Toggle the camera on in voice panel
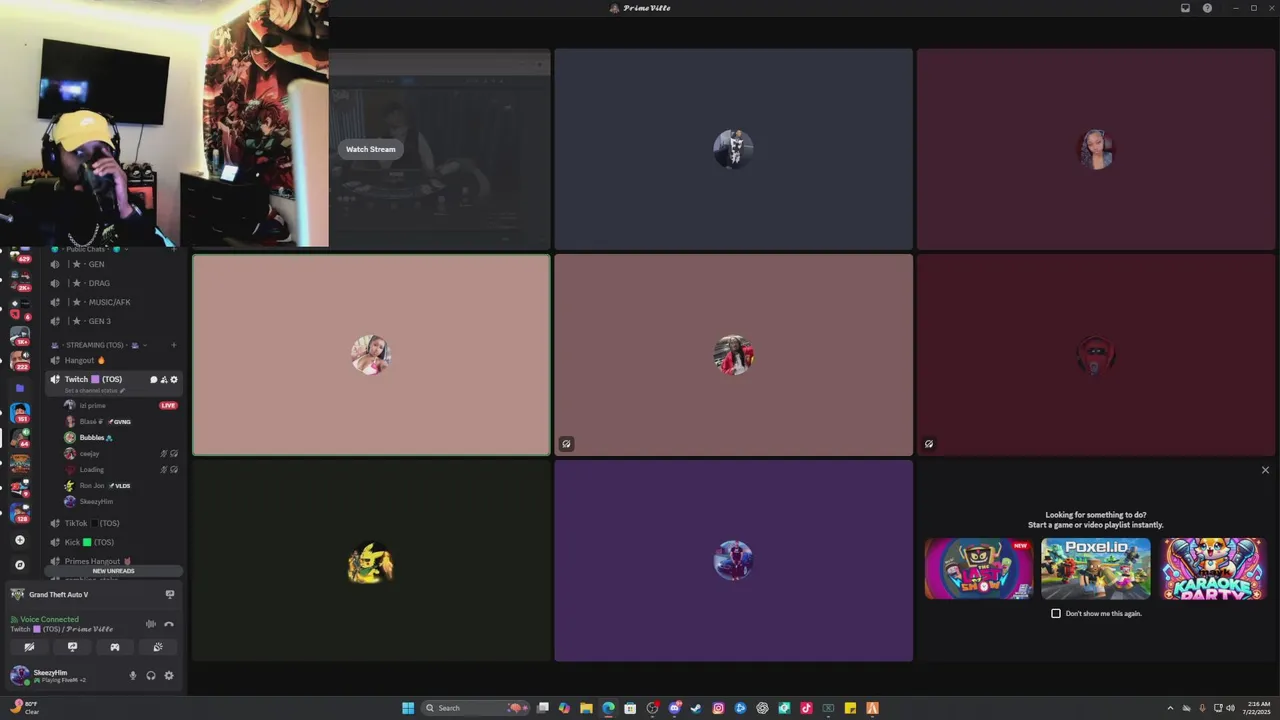 (29, 647)
